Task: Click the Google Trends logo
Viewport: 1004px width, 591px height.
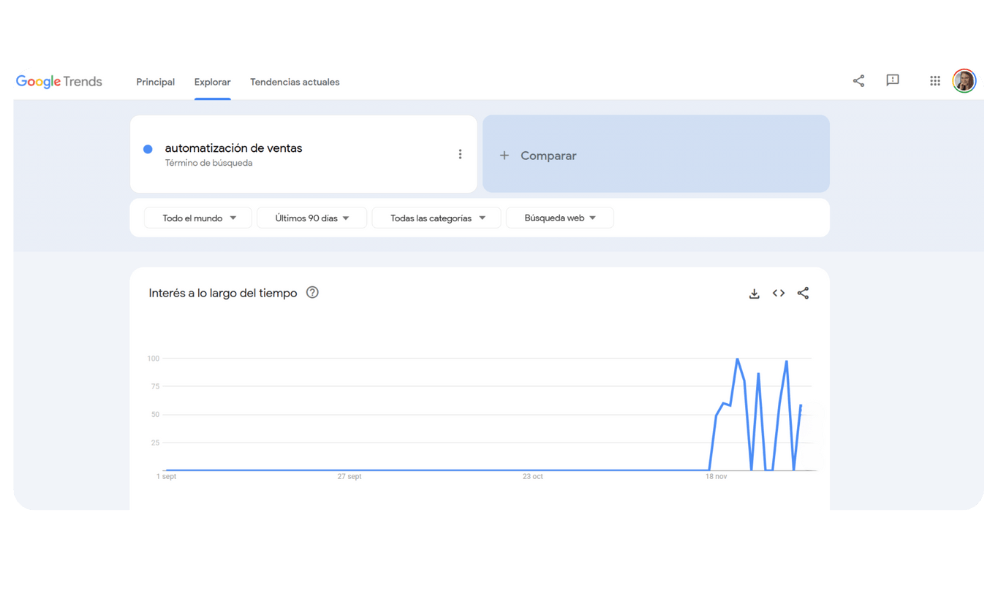Action: point(59,82)
